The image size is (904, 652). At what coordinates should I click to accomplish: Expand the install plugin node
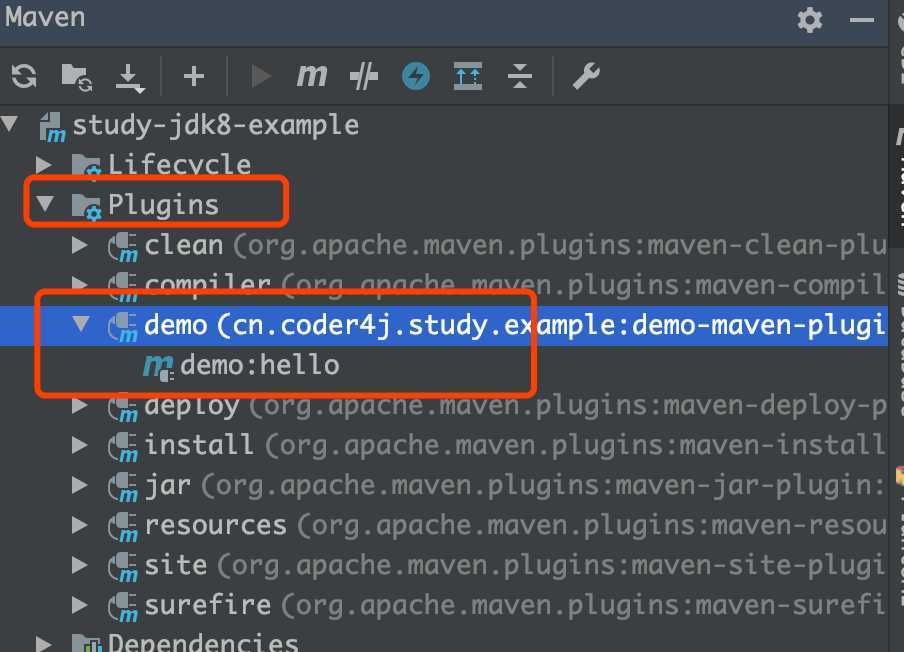[80, 444]
